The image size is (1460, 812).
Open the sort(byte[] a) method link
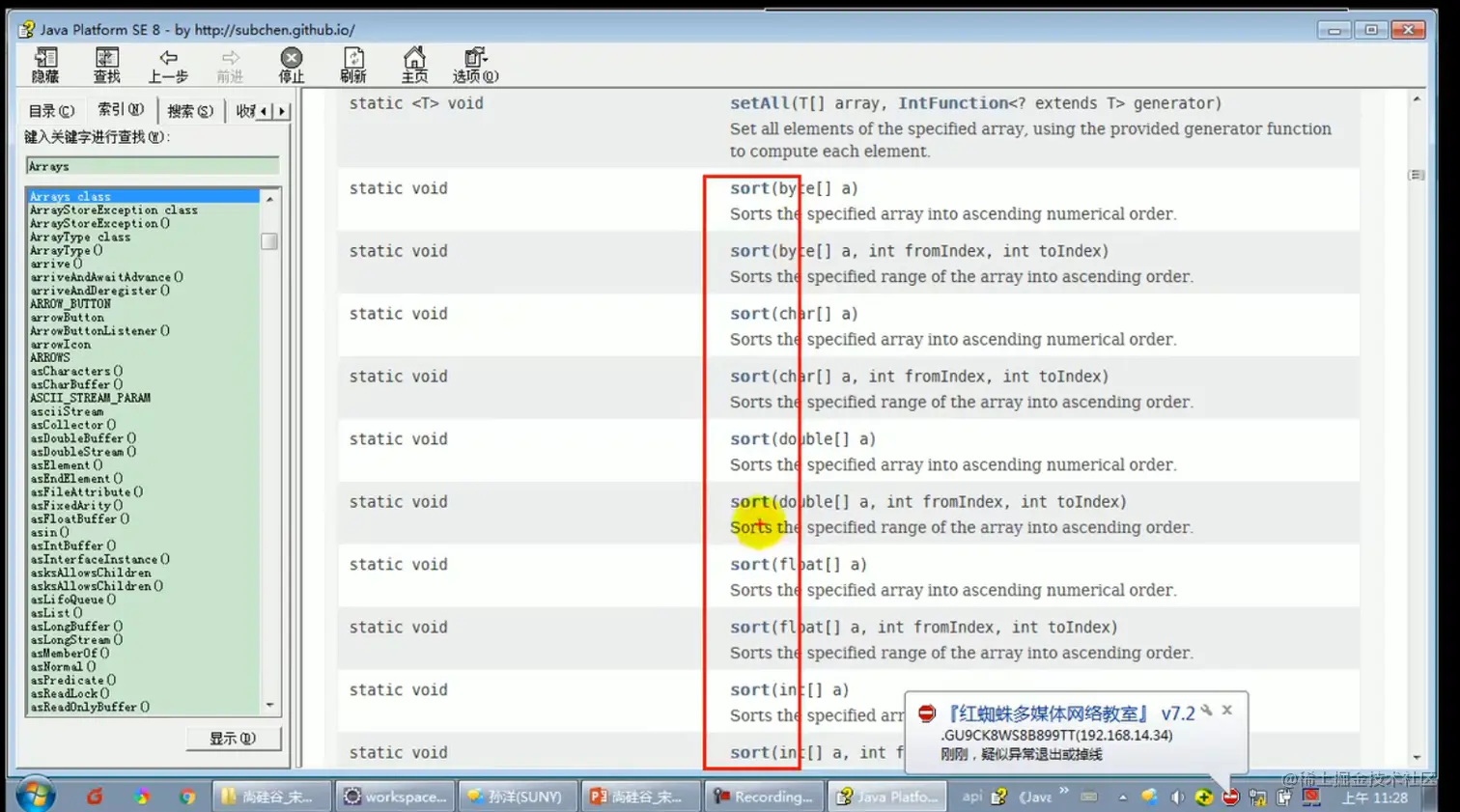click(749, 188)
